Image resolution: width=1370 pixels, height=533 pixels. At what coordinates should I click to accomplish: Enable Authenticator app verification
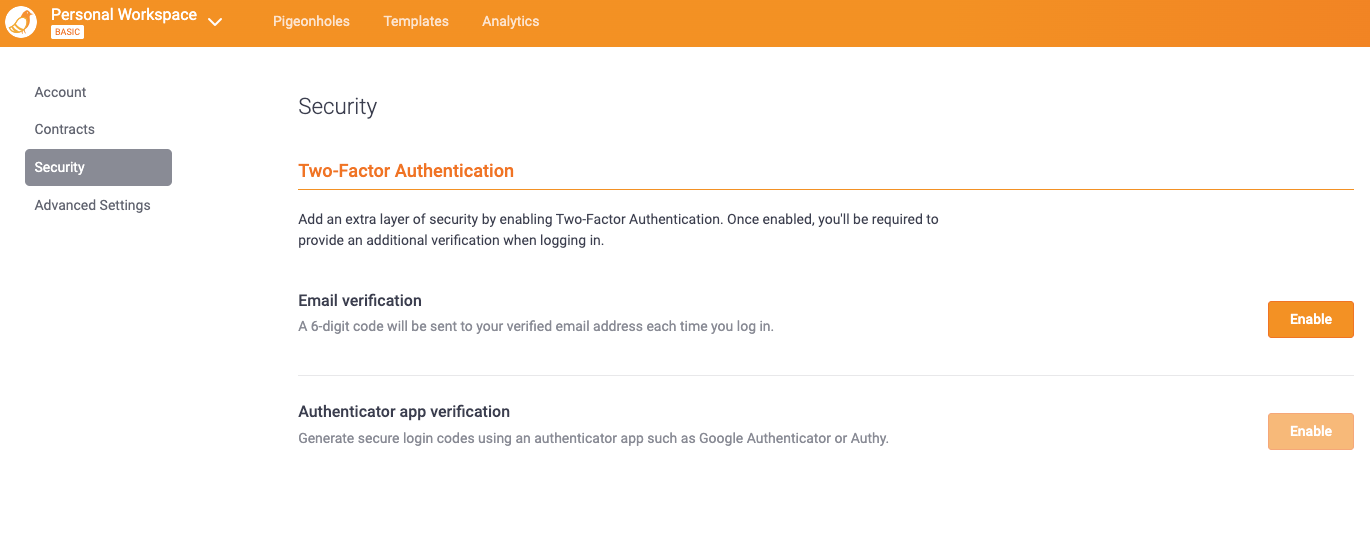(1310, 431)
